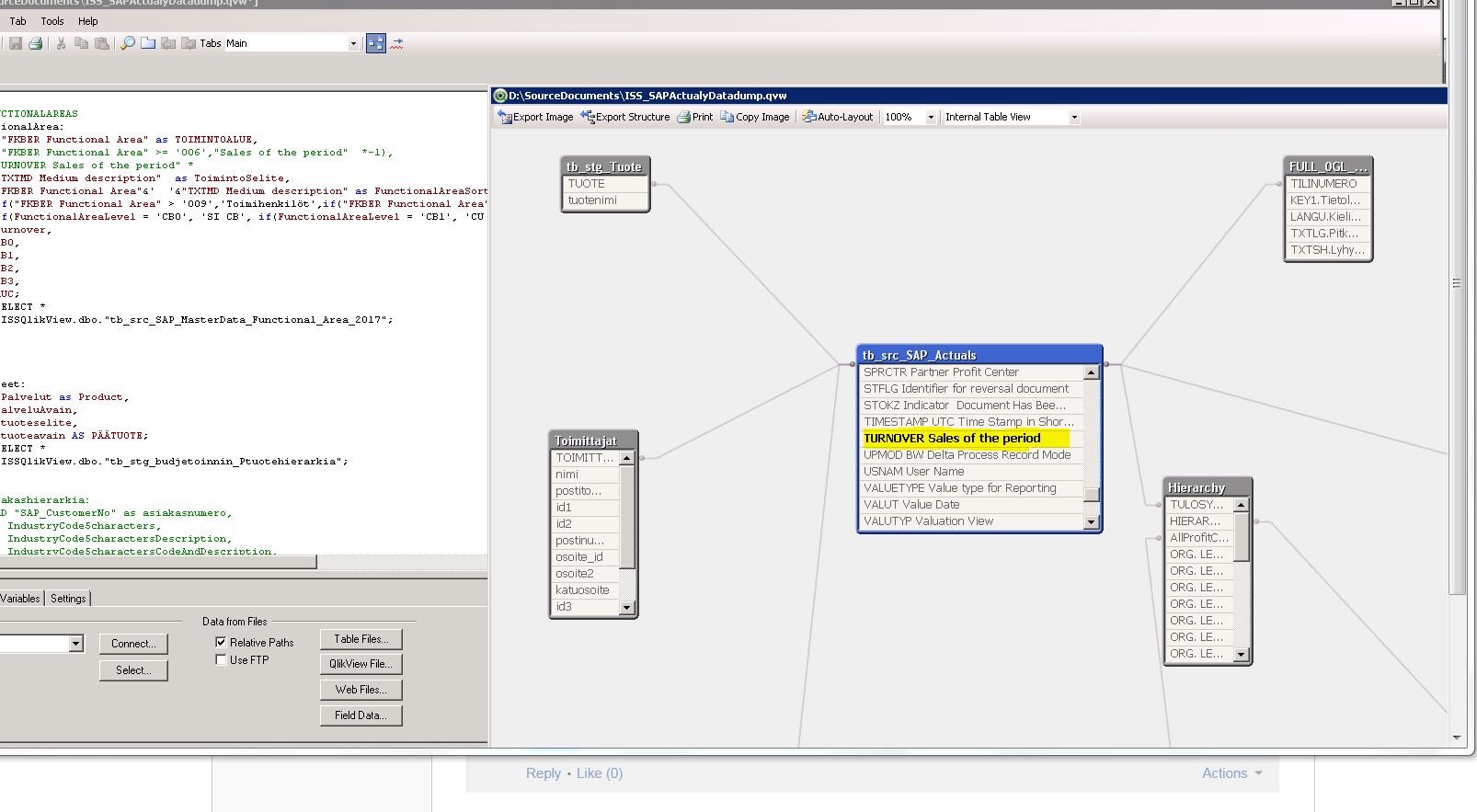Expand the 100% zoom dropdown
1477x812 pixels.
click(x=930, y=117)
